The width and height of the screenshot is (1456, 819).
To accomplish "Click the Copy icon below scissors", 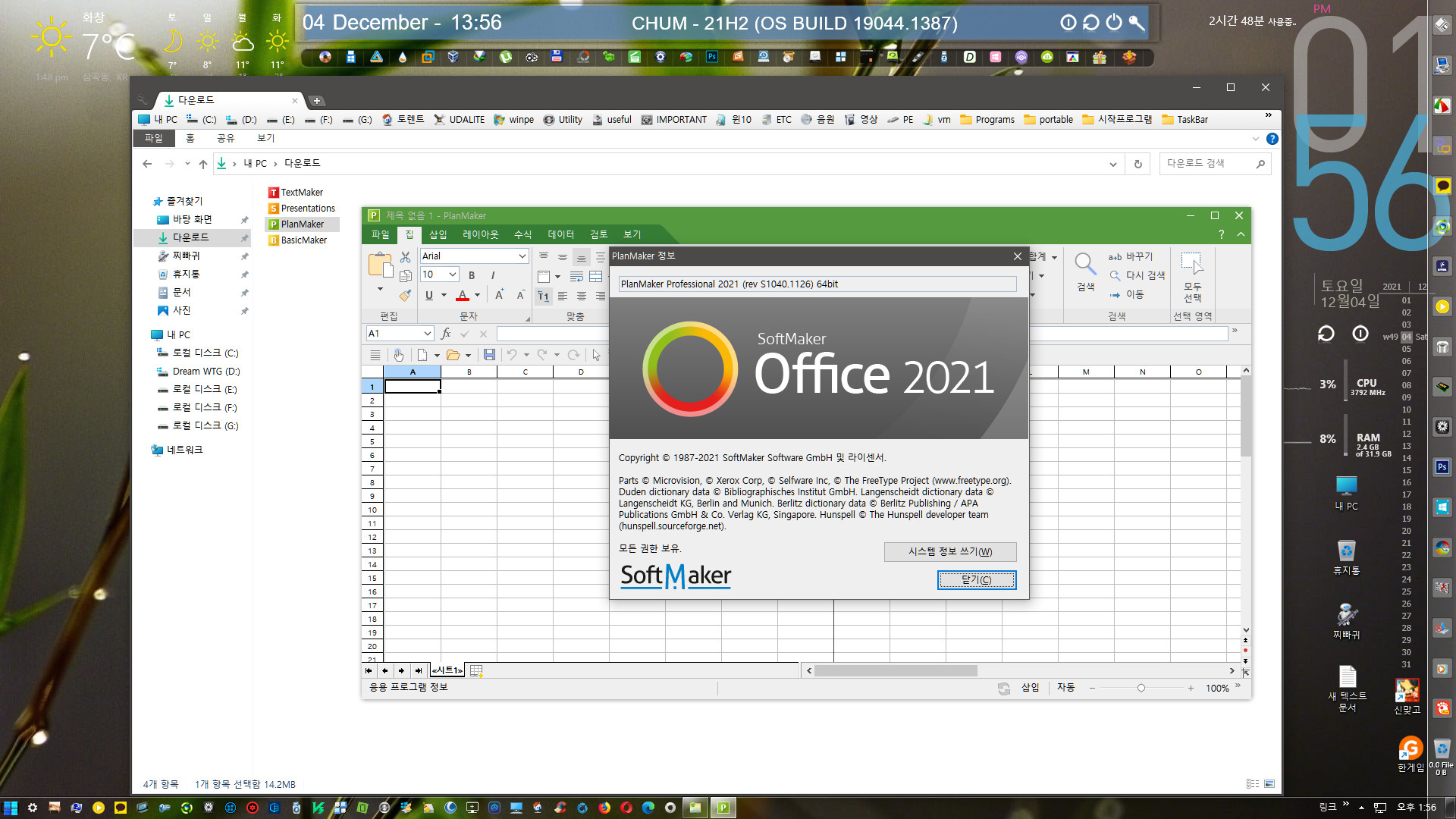I will click(x=406, y=276).
